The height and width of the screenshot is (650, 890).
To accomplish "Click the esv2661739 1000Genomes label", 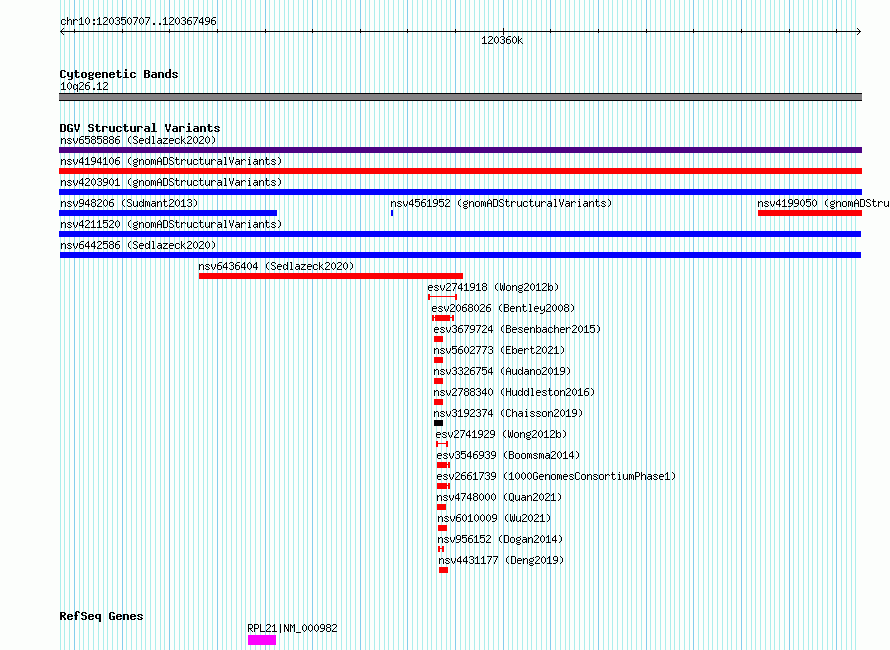I will (x=556, y=476).
